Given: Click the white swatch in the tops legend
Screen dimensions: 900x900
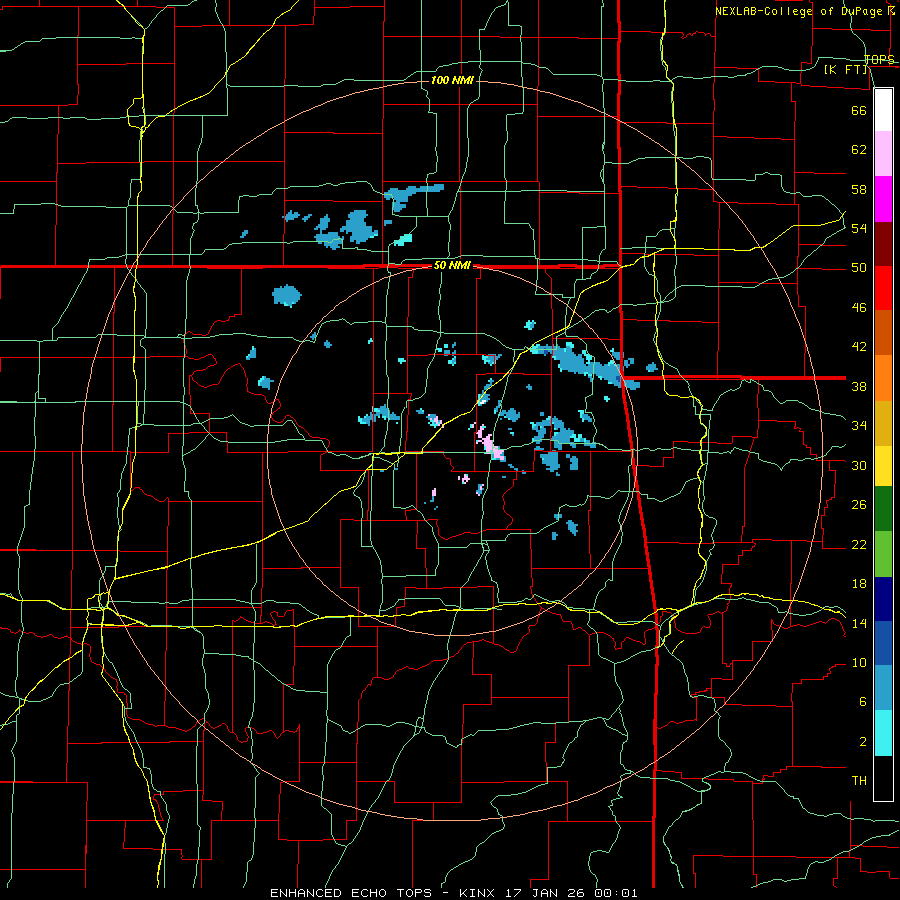Looking at the screenshot, I should [883, 110].
